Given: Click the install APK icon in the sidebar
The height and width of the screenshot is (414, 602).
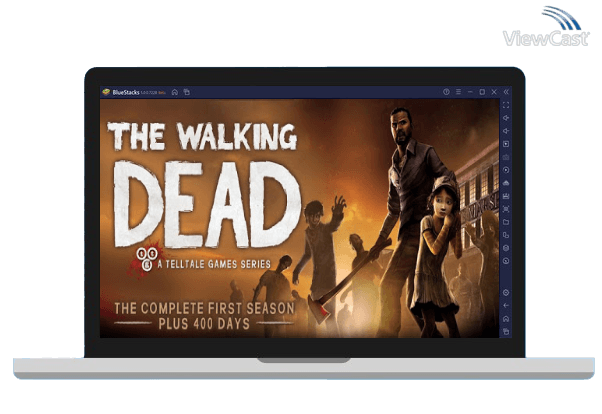Looking at the screenshot, I should (506, 183).
